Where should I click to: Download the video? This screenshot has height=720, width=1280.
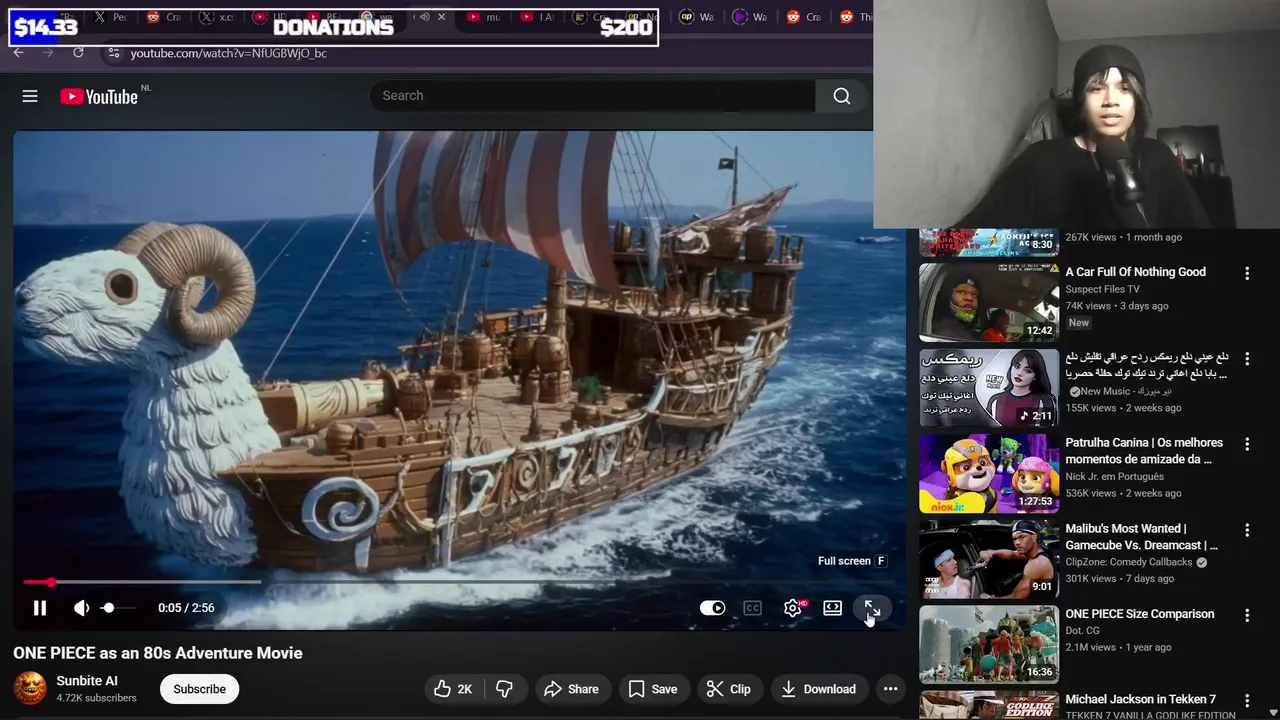click(x=819, y=689)
